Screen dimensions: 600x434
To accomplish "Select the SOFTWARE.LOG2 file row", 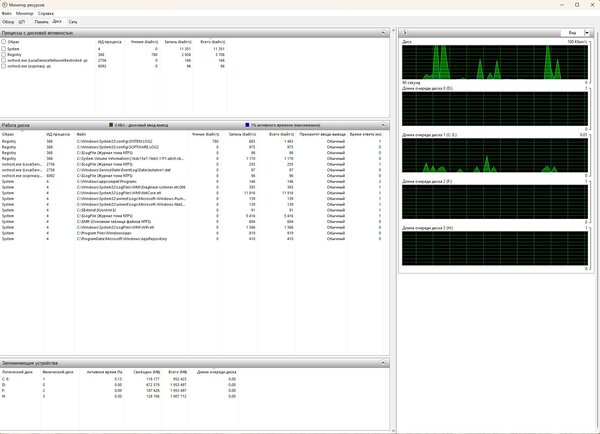I will 191,147.
